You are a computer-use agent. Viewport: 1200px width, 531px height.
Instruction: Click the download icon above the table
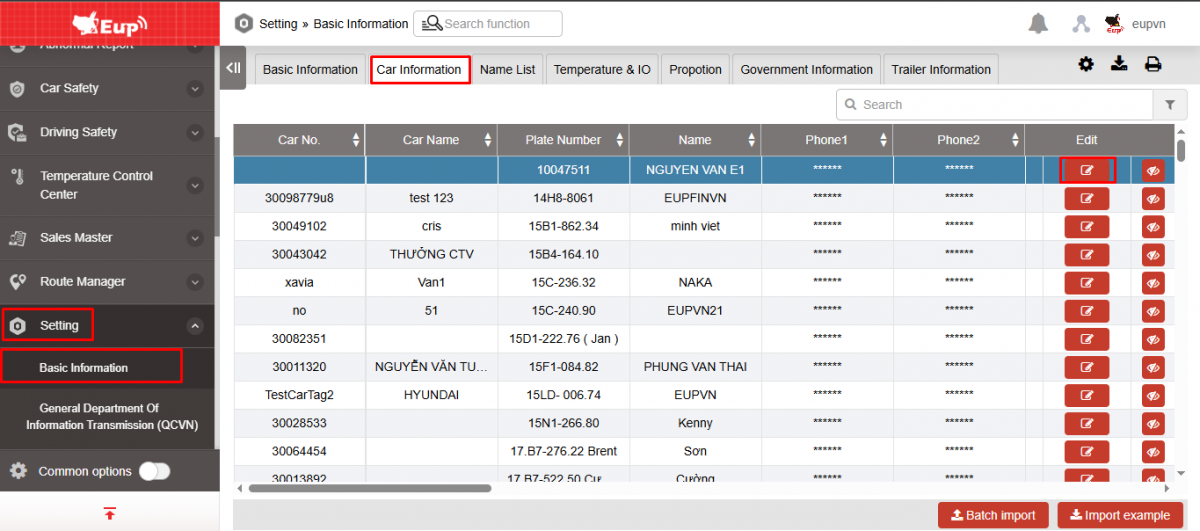point(1119,64)
